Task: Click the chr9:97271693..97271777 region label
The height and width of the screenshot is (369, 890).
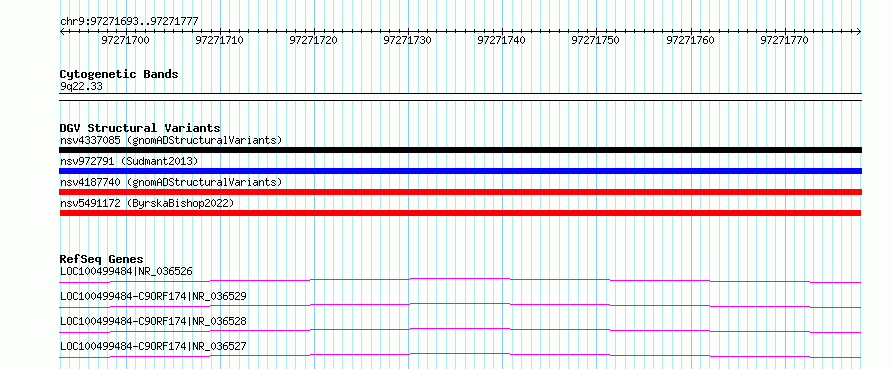Action: click(x=129, y=21)
